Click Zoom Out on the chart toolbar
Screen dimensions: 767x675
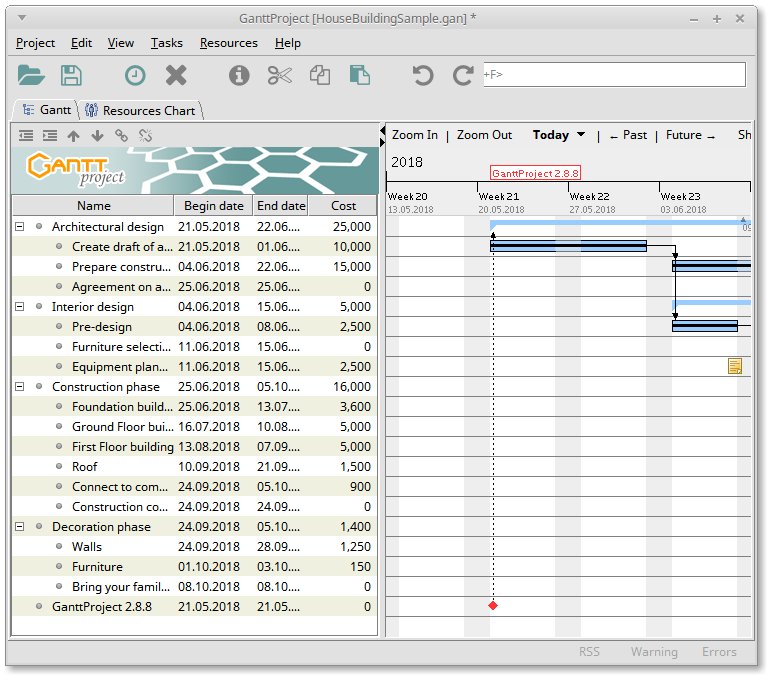coord(484,135)
